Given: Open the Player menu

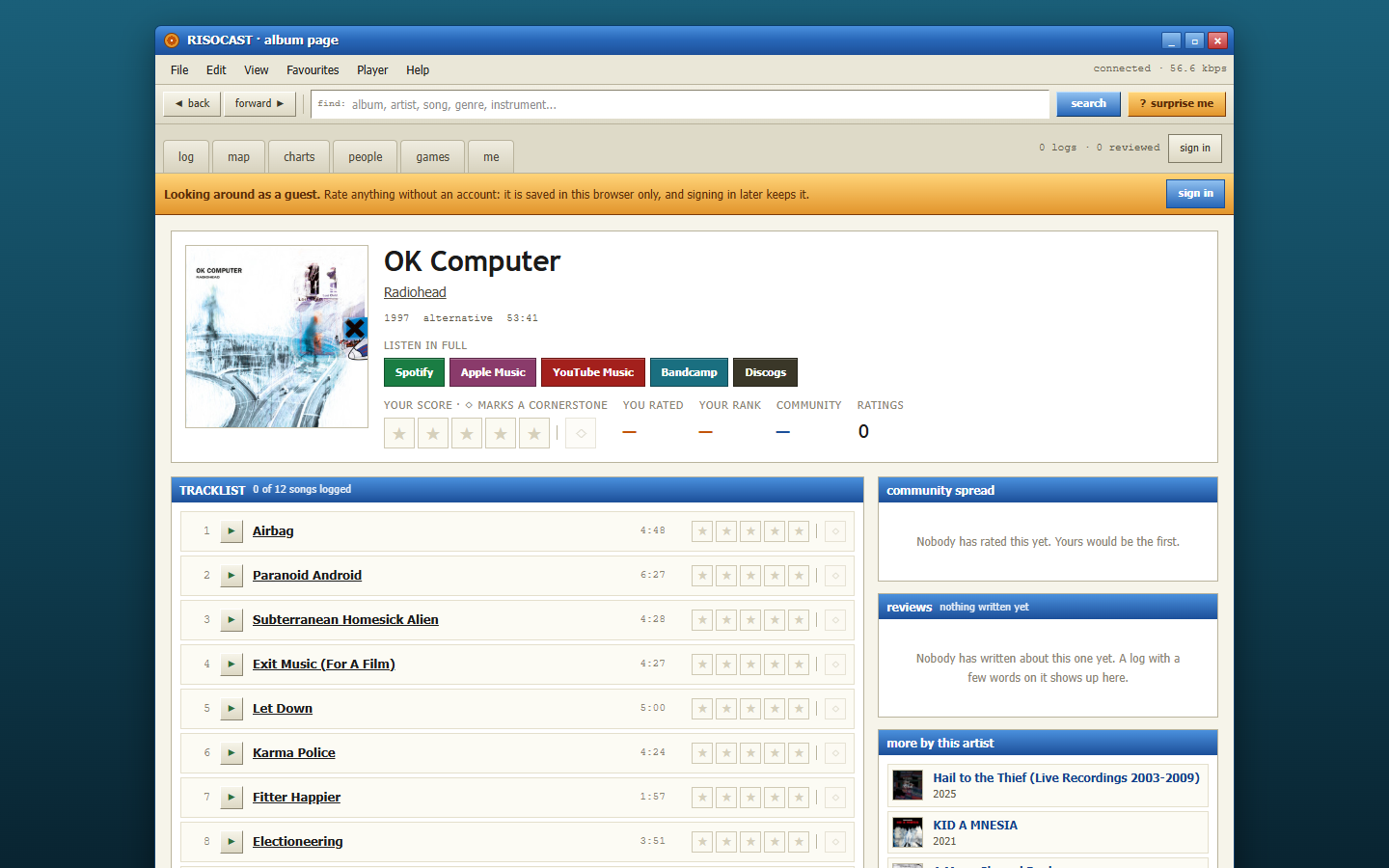Looking at the screenshot, I should (372, 70).
